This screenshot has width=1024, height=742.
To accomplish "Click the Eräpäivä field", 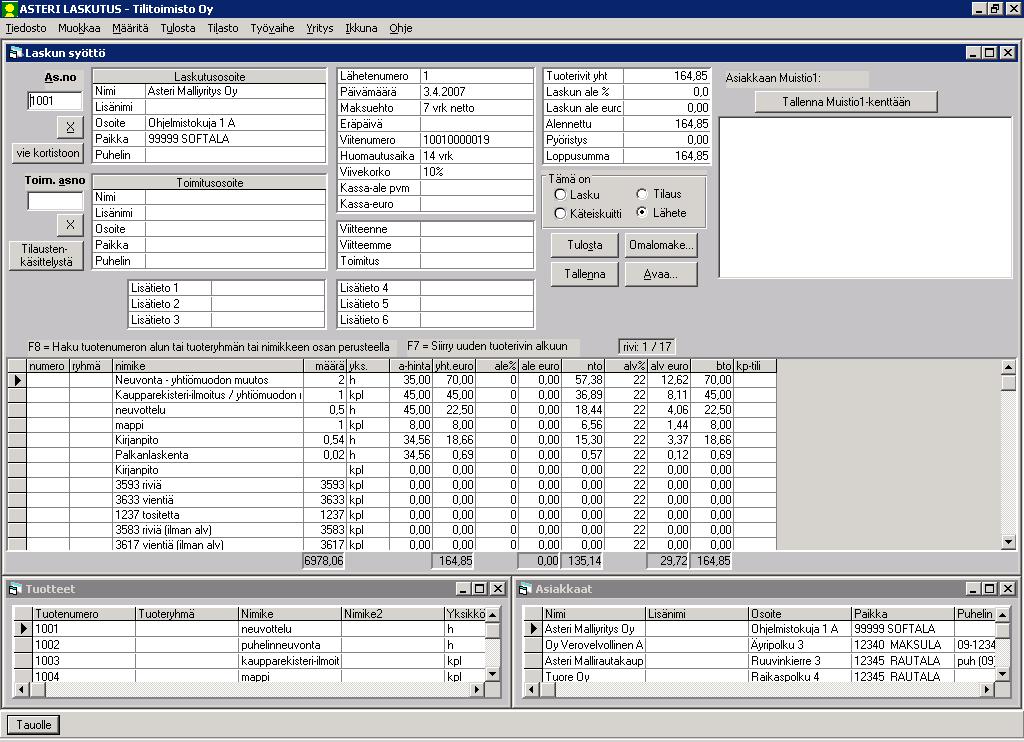I will (x=477, y=124).
